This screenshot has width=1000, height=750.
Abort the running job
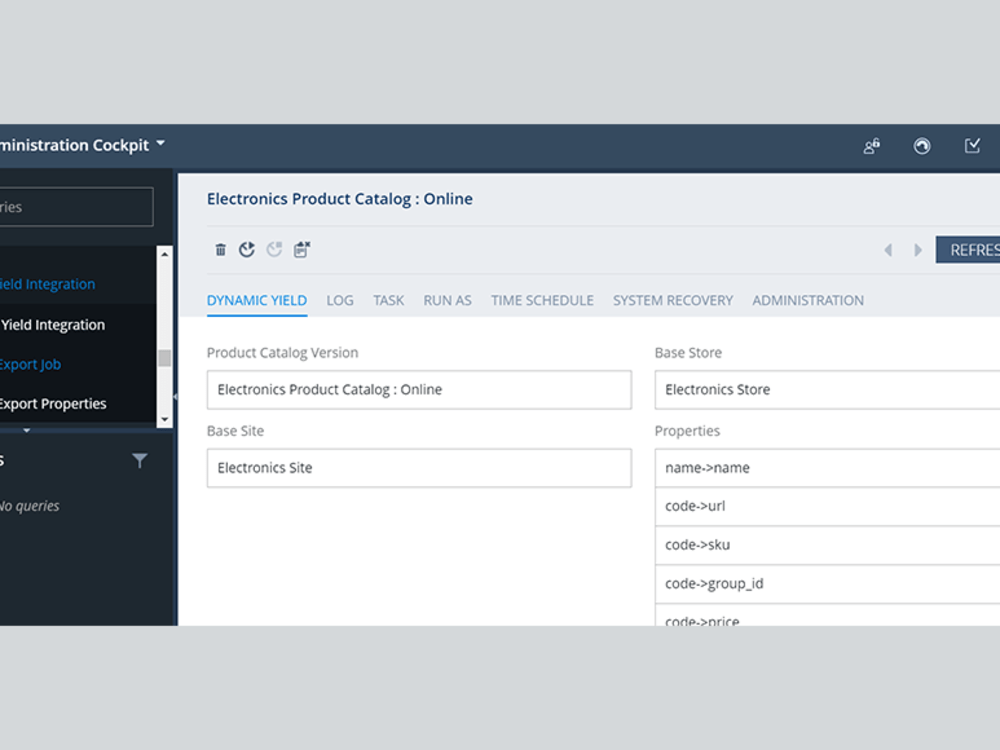[x=275, y=250]
